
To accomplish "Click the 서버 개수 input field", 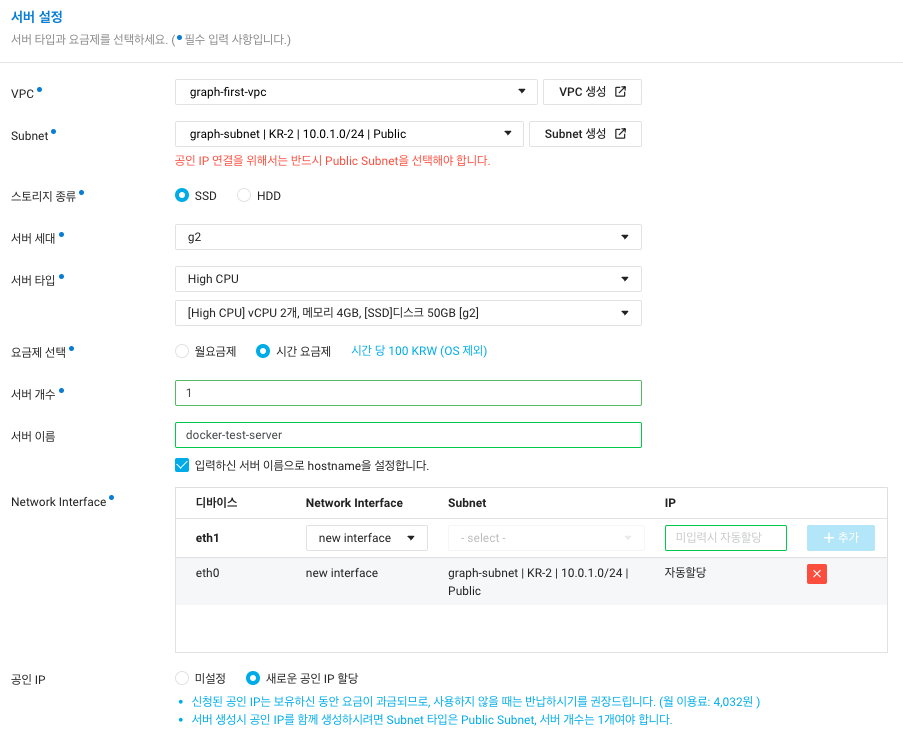I will [x=408, y=393].
